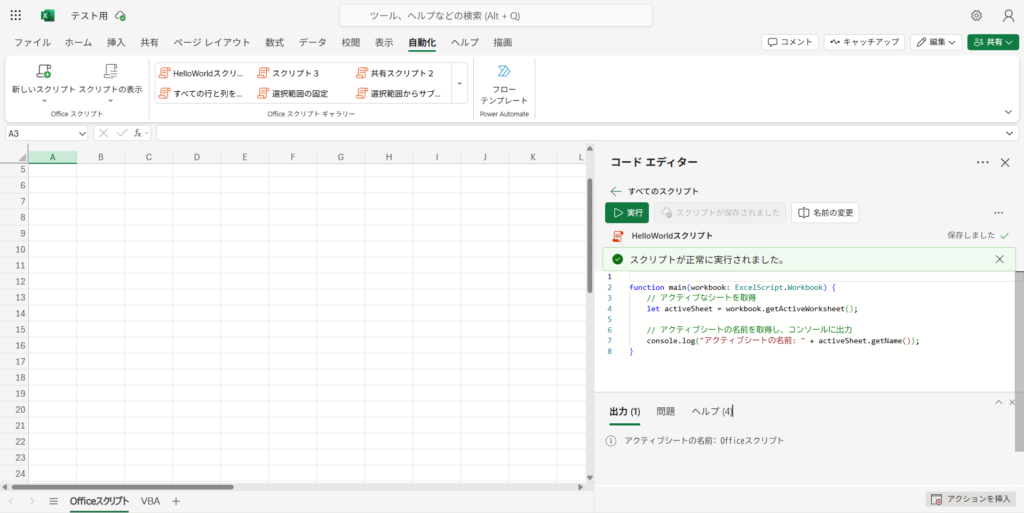Screen dimensions: 1024x513
Task: Switch to the 描画 tab
Action: tap(503, 42)
